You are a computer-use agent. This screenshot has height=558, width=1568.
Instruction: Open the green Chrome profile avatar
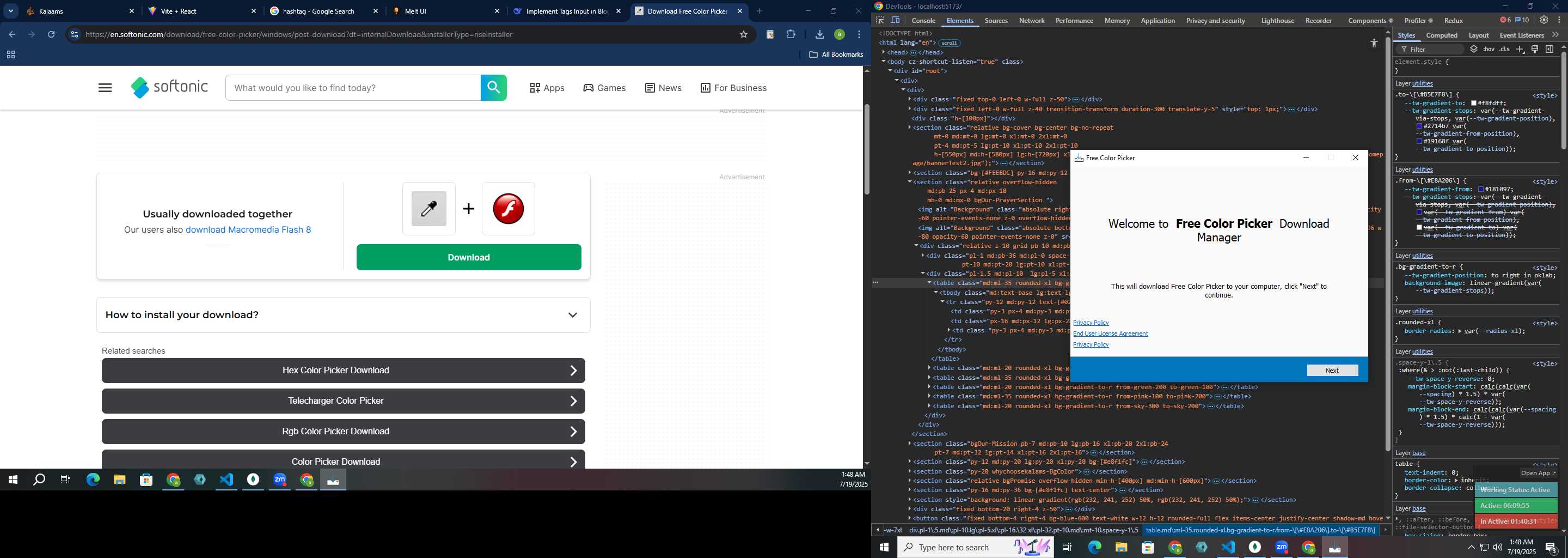pyautogui.click(x=840, y=35)
